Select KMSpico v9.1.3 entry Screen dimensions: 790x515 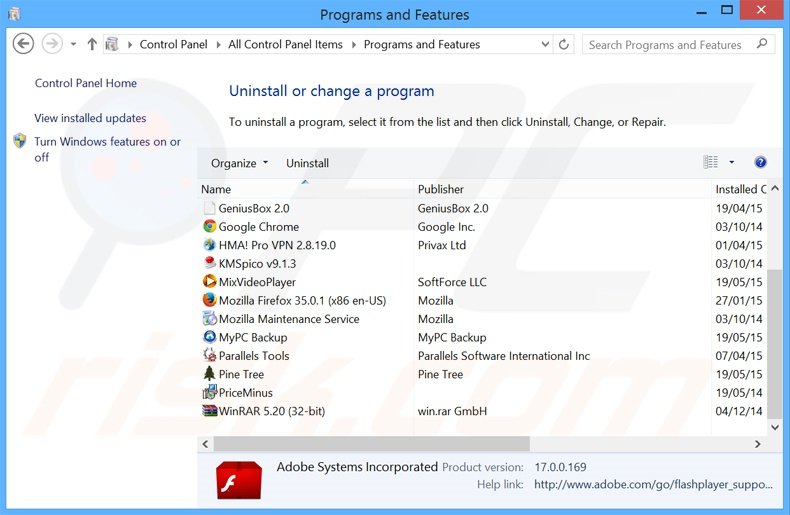click(x=257, y=264)
